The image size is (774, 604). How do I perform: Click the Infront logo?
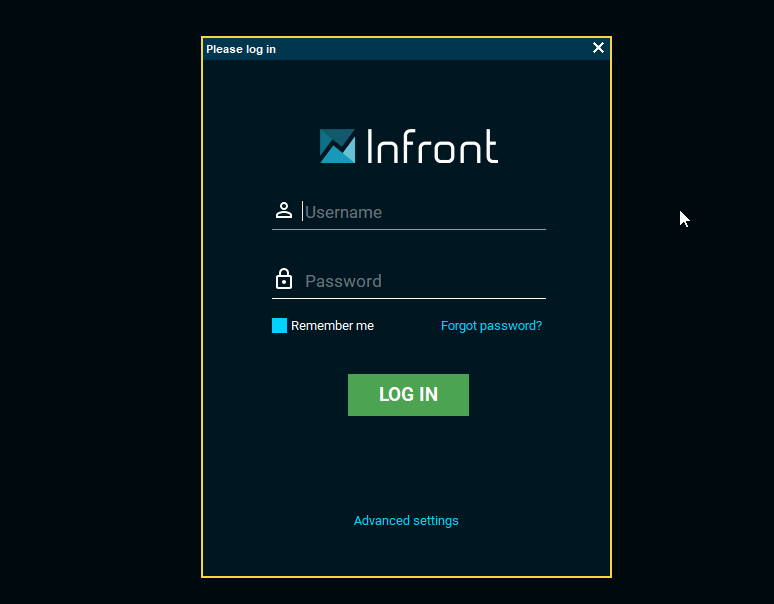[409, 146]
